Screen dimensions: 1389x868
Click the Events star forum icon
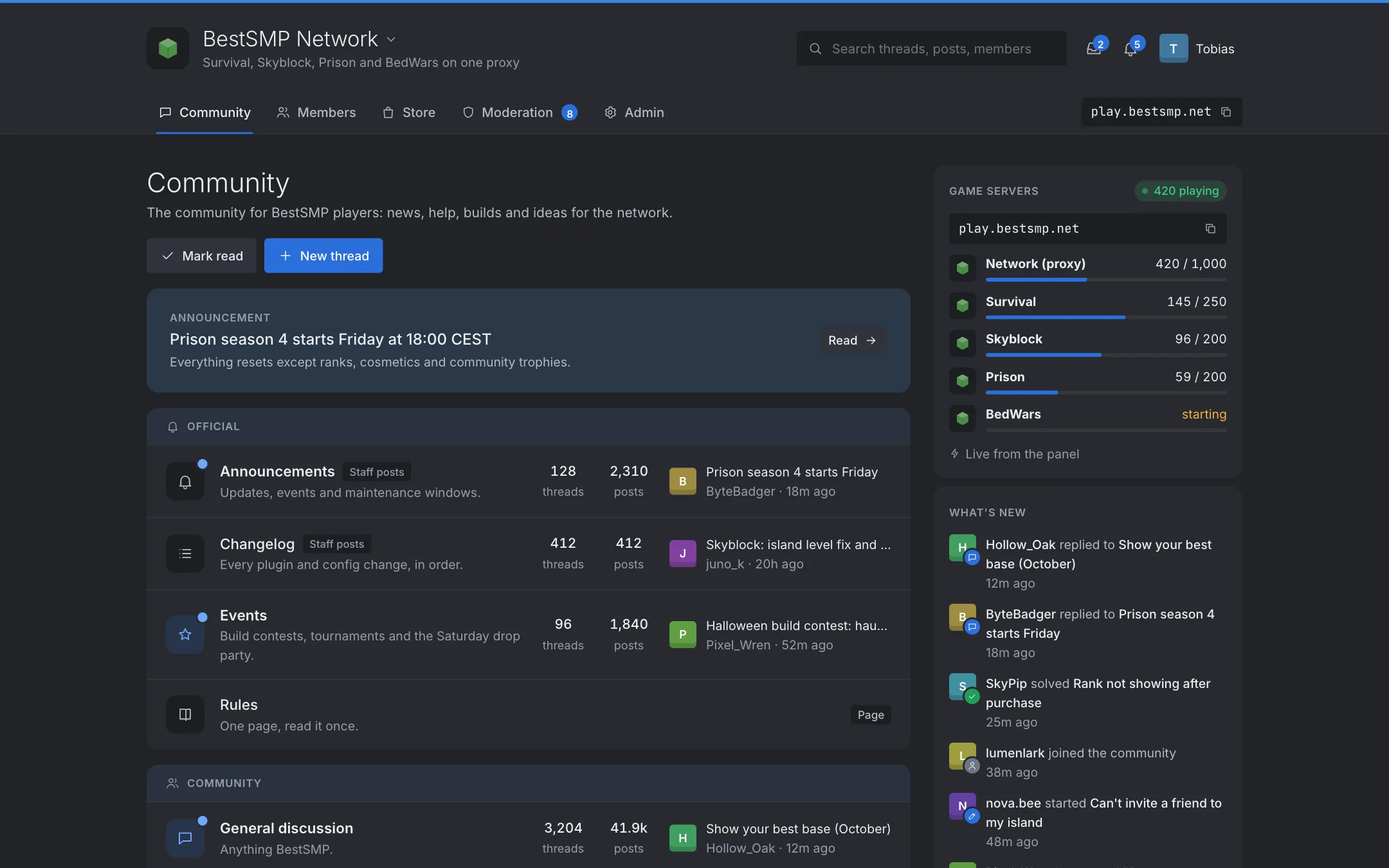click(185, 635)
